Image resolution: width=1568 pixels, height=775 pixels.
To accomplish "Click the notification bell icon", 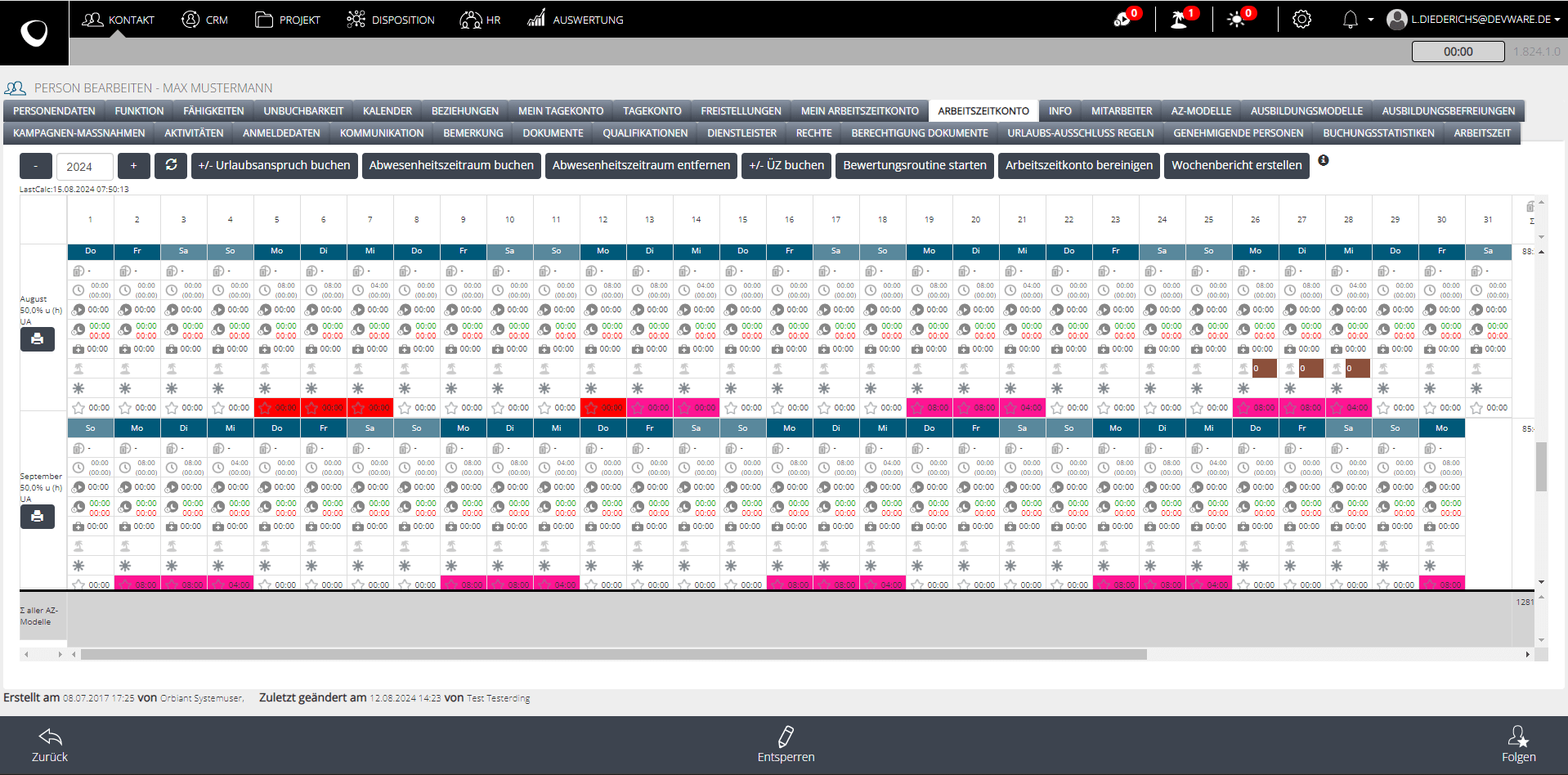I will tap(1351, 19).
